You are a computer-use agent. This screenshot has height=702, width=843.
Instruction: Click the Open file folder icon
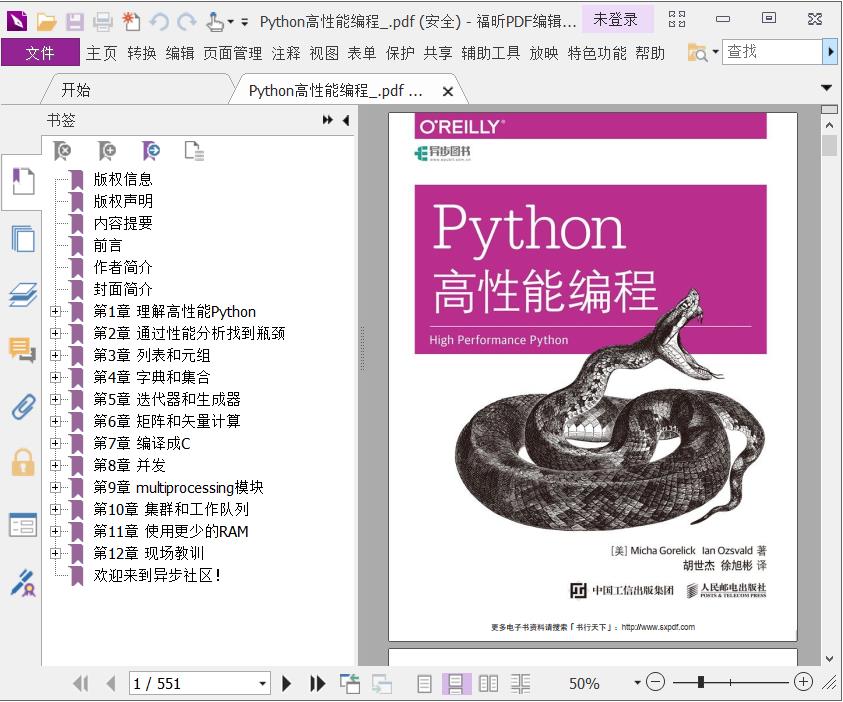(x=47, y=22)
